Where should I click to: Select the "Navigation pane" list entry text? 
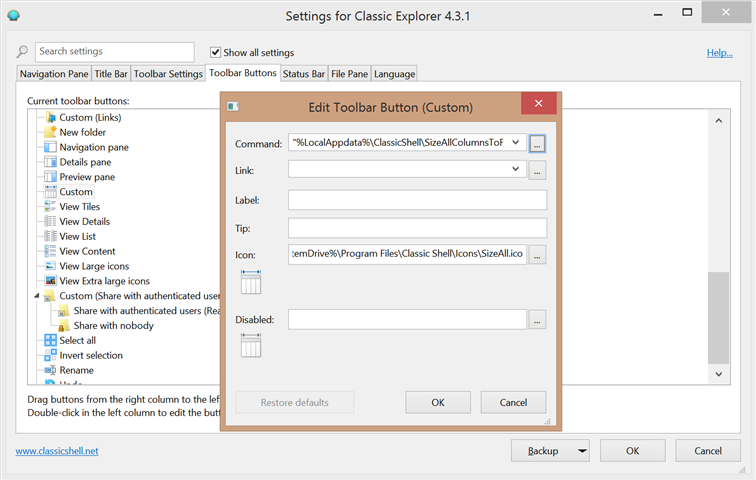[94, 147]
